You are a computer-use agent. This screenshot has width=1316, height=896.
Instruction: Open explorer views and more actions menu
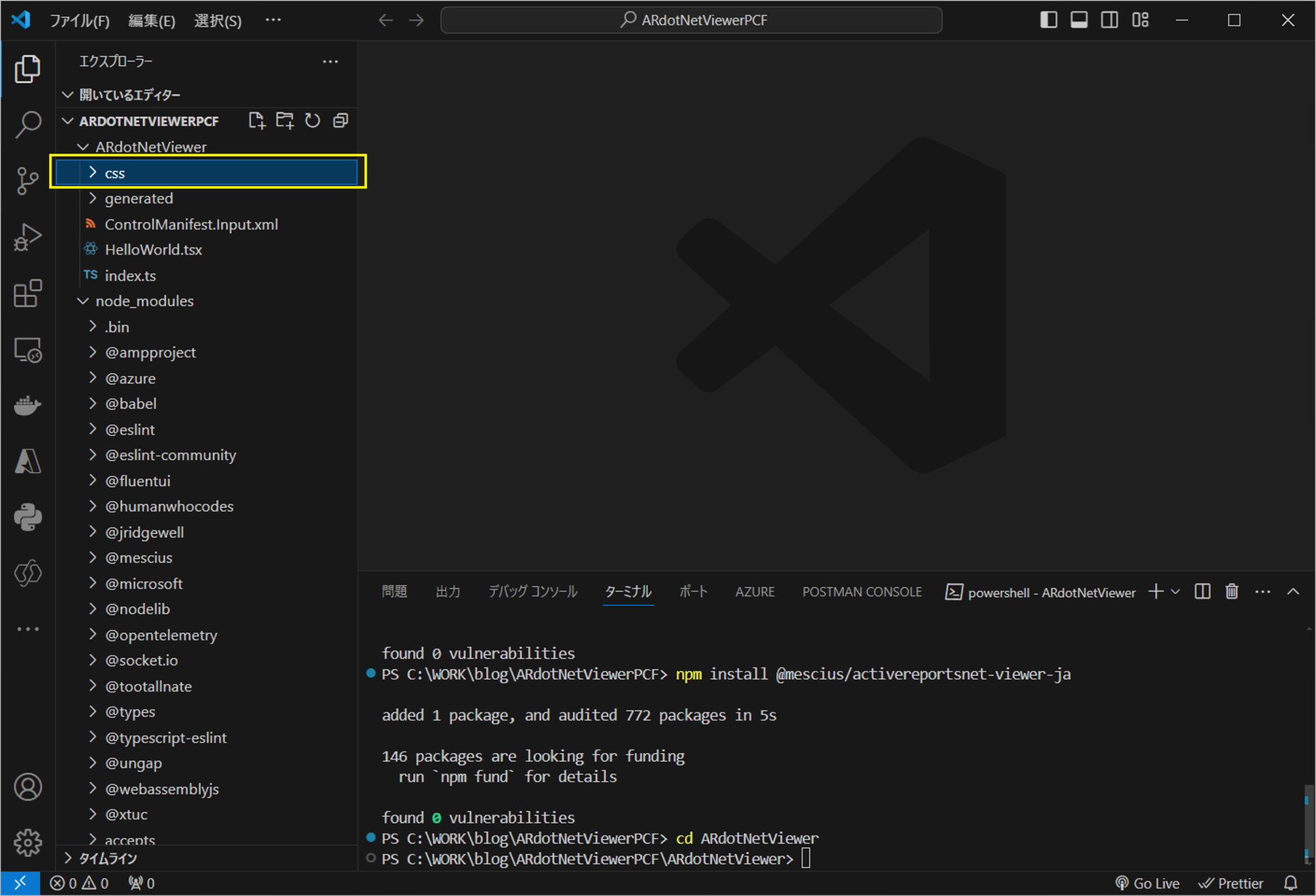pyautogui.click(x=330, y=62)
